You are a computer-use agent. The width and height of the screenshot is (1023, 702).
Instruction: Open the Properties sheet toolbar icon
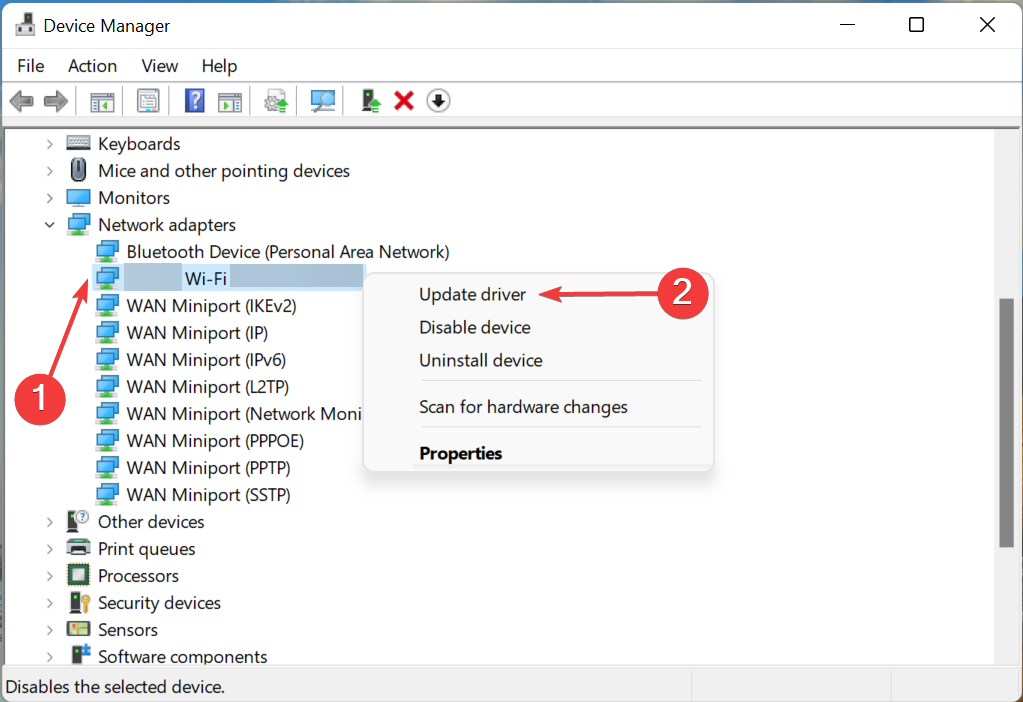[x=148, y=101]
